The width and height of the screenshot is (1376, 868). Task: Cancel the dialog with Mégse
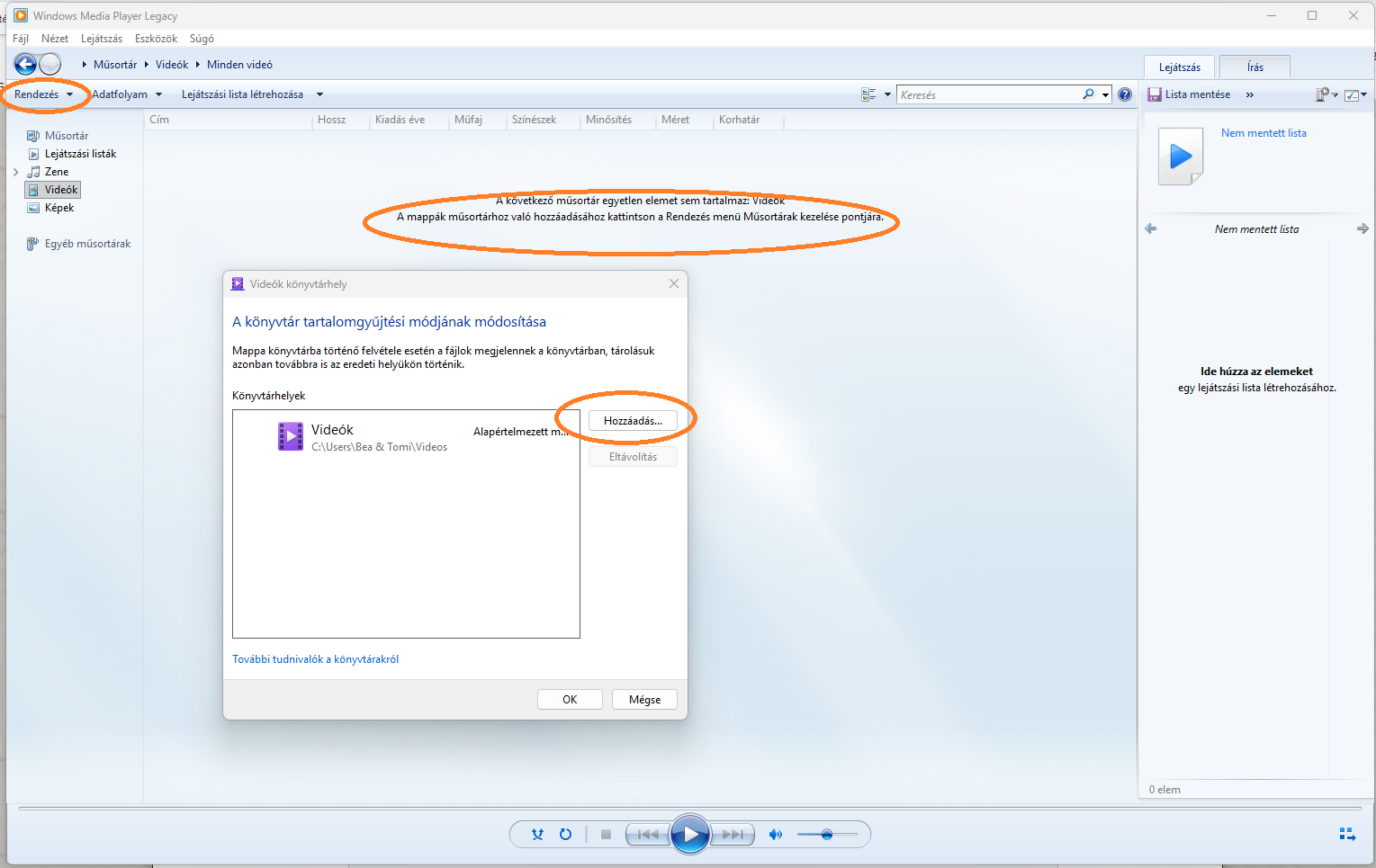click(644, 700)
